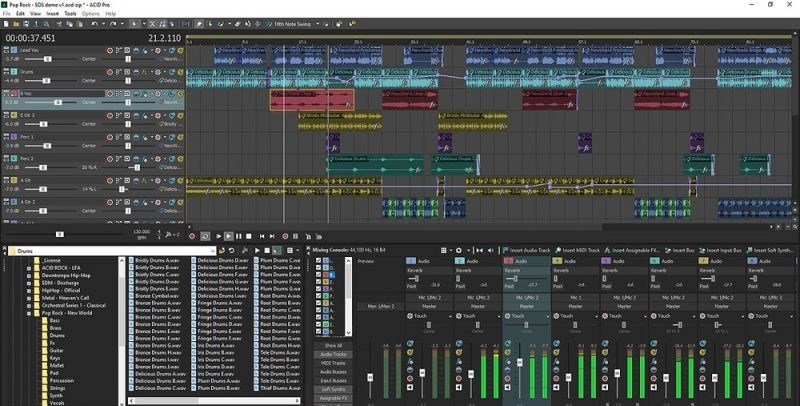
Task: Create a new project with New icon
Action: [x=6, y=24]
